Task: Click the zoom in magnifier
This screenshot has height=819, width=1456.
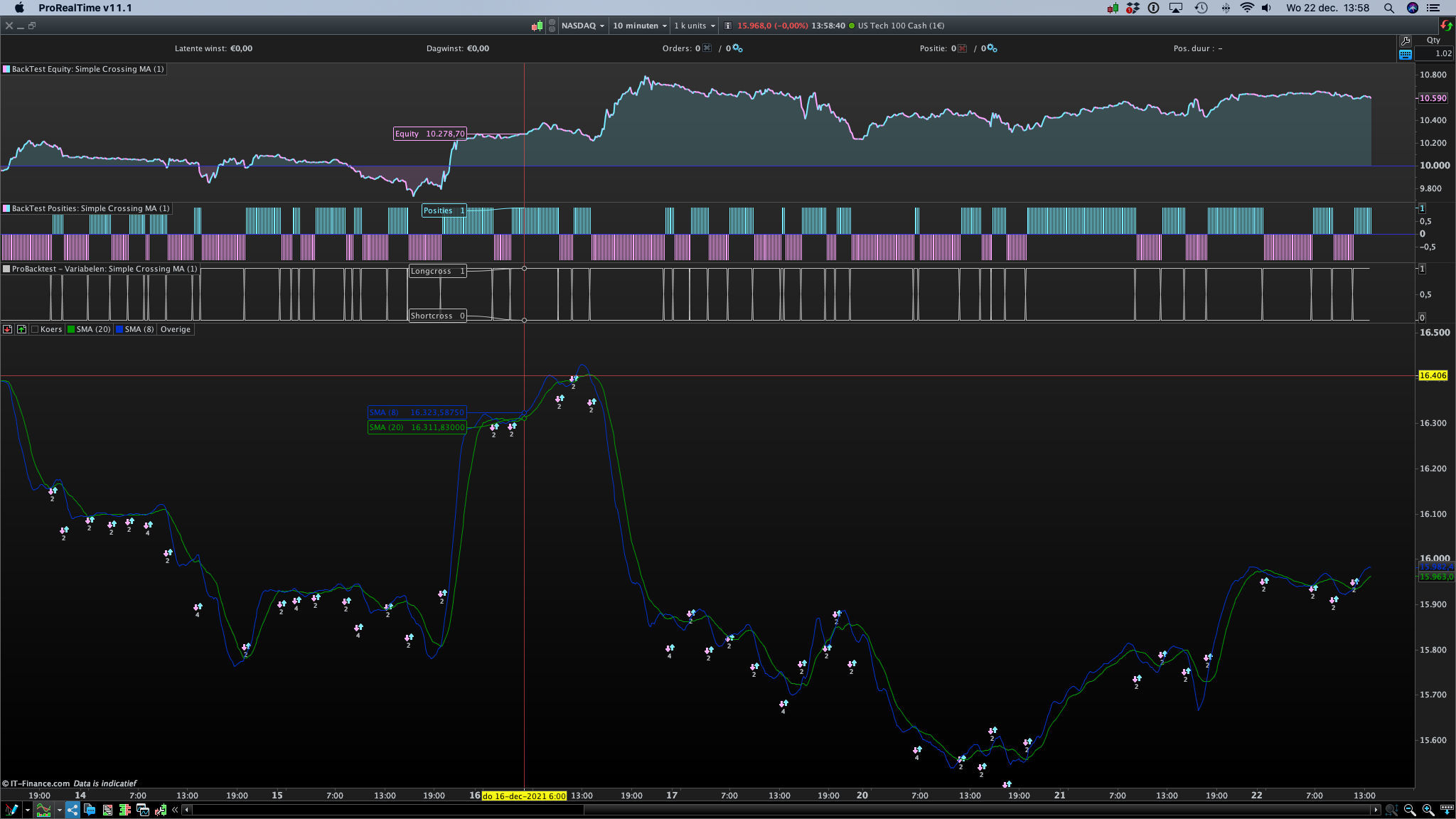Action: click(x=1428, y=810)
